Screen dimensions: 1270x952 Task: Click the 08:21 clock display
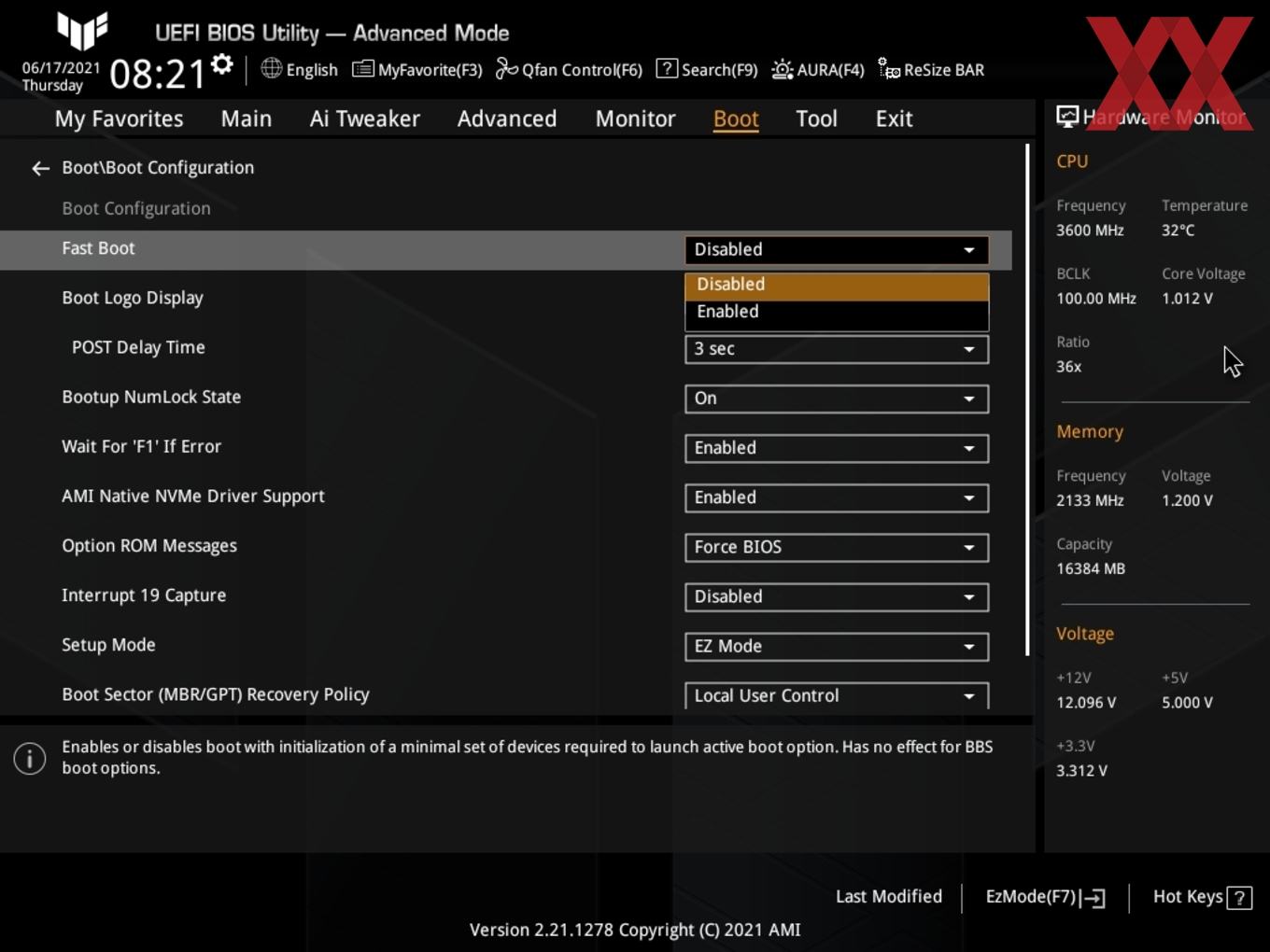point(157,74)
